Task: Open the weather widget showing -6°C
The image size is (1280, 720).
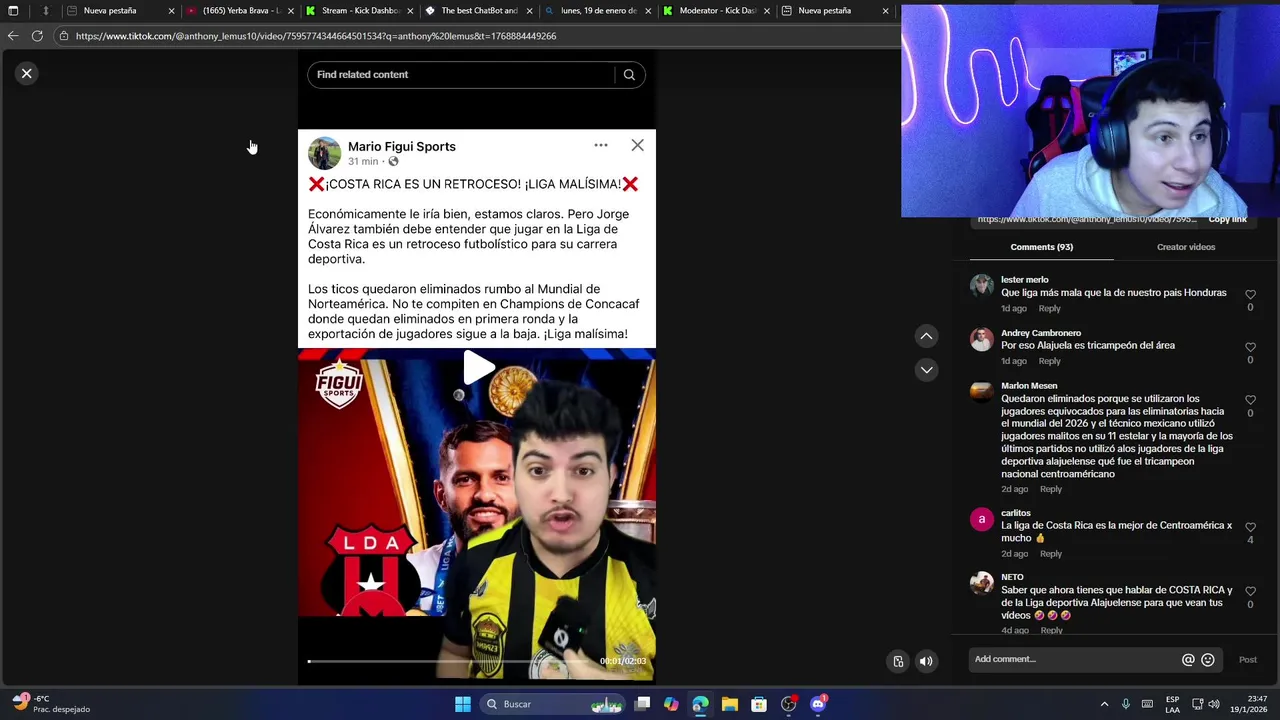Action: [x=50, y=704]
